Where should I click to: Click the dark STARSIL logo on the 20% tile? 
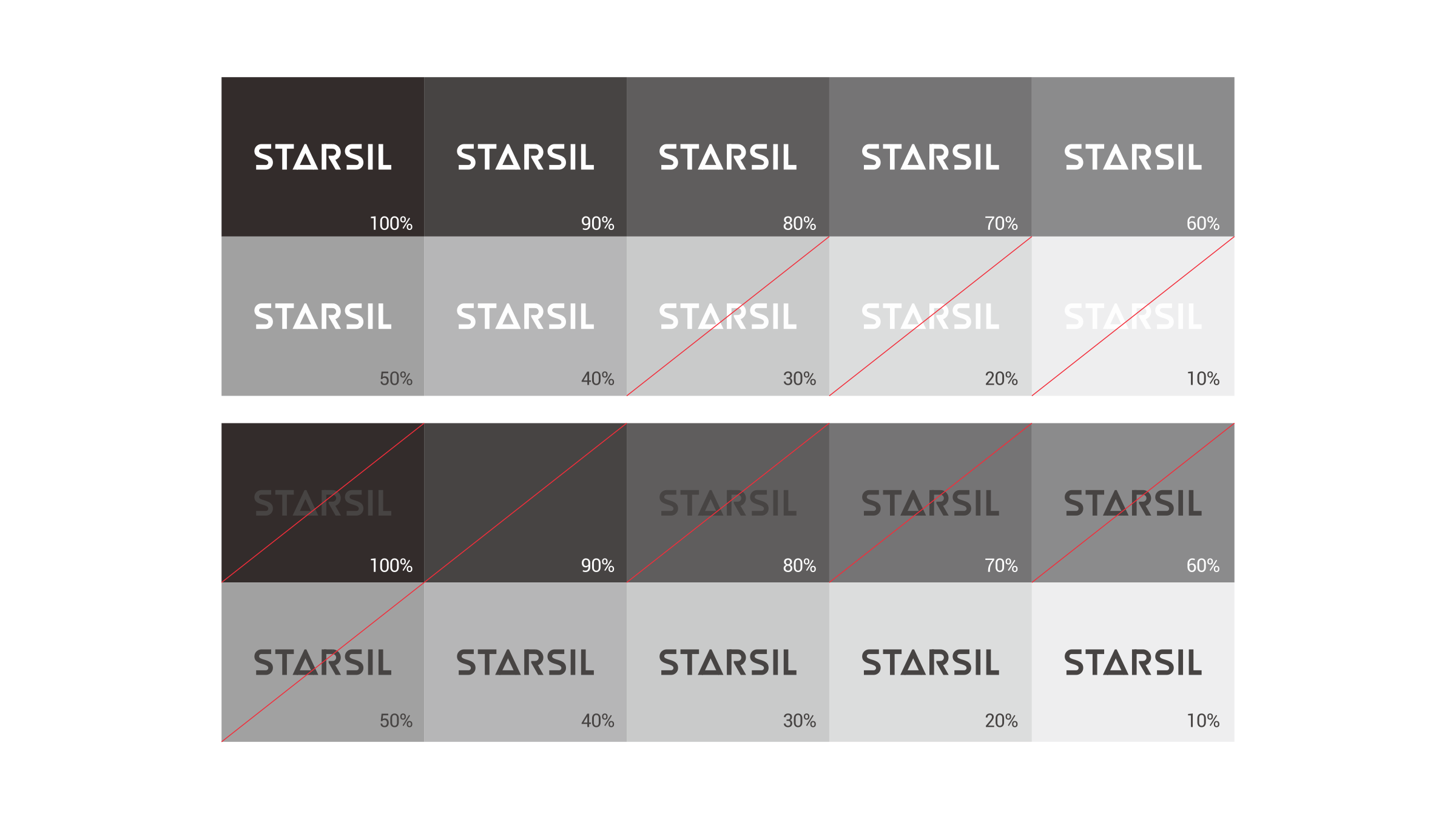(930, 662)
